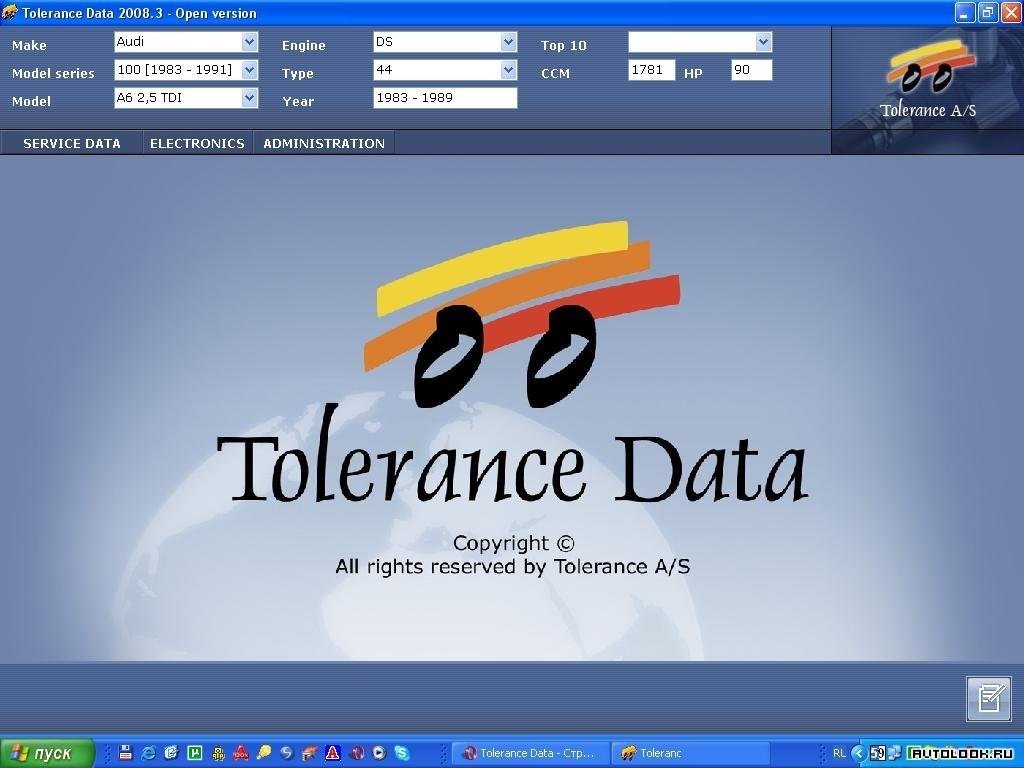Click the HP field showing 90

[752, 70]
